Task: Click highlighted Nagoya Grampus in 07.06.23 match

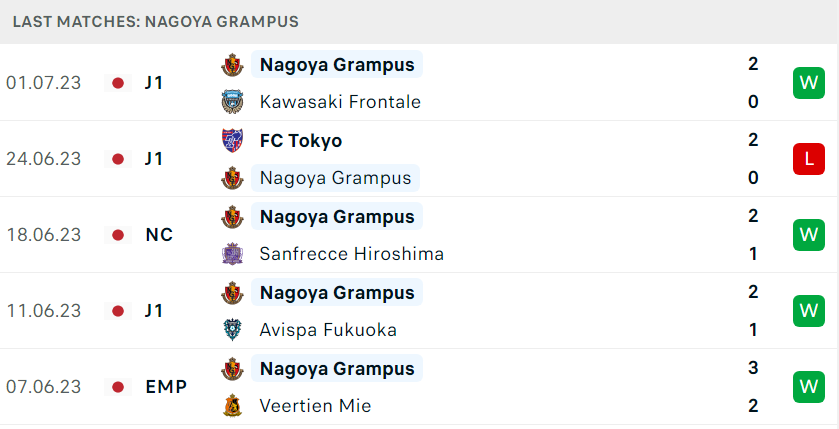Action: click(x=337, y=369)
